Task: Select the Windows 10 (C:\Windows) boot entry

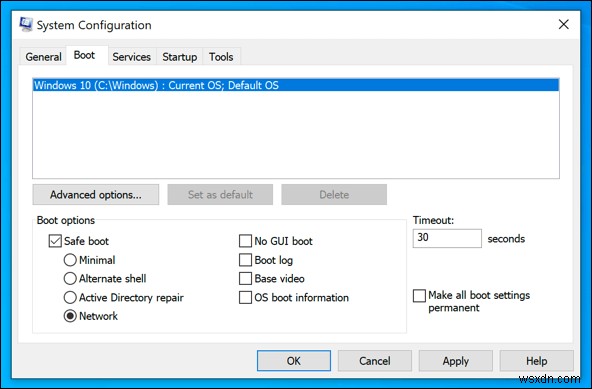Action: tap(296, 85)
